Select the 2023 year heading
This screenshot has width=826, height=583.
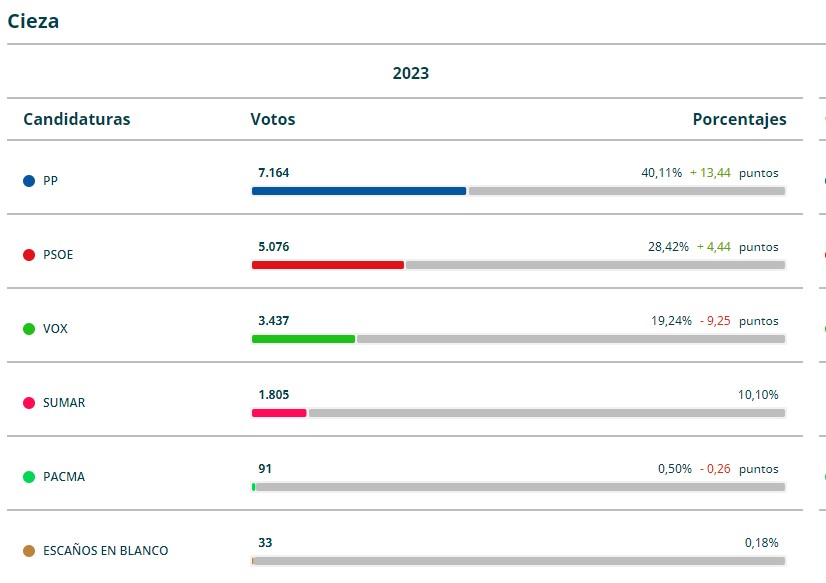pos(410,73)
